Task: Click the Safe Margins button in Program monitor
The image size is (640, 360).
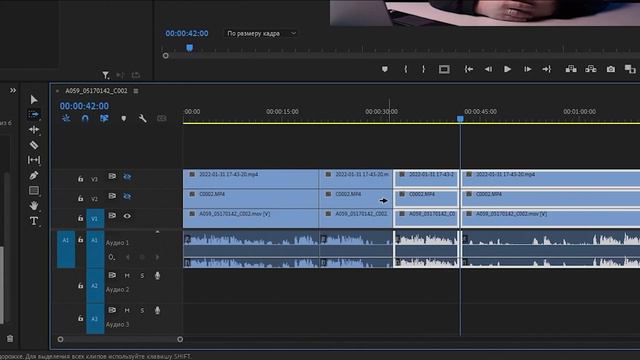Action: coord(444,69)
